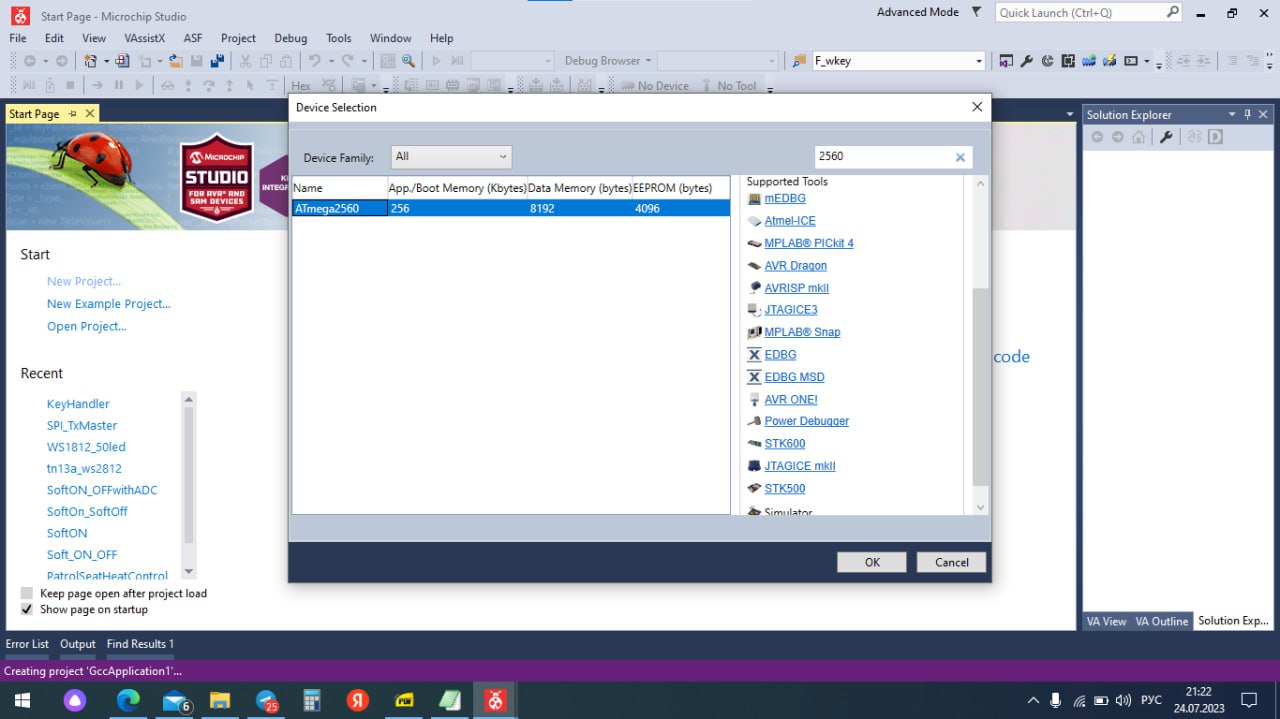This screenshot has width=1280, height=719.
Task: Open Yandex browser from the taskbar
Action: (358, 700)
